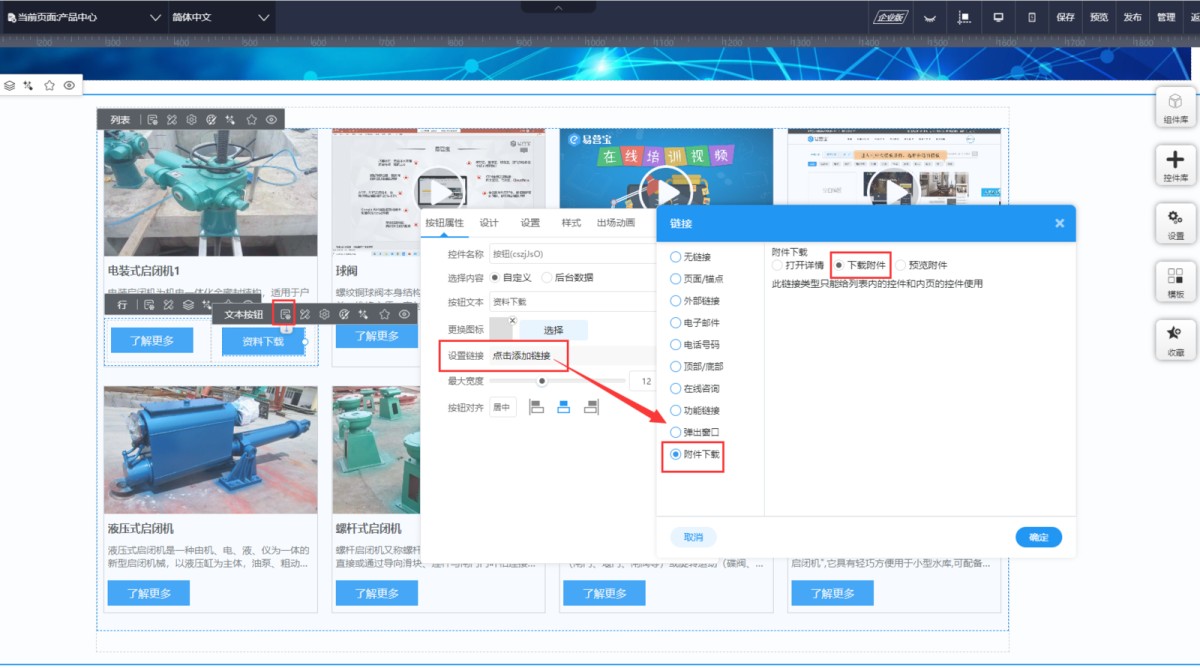The width and height of the screenshot is (1200, 668).
Task: Select 功能链接 radio option
Action: tap(676, 411)
